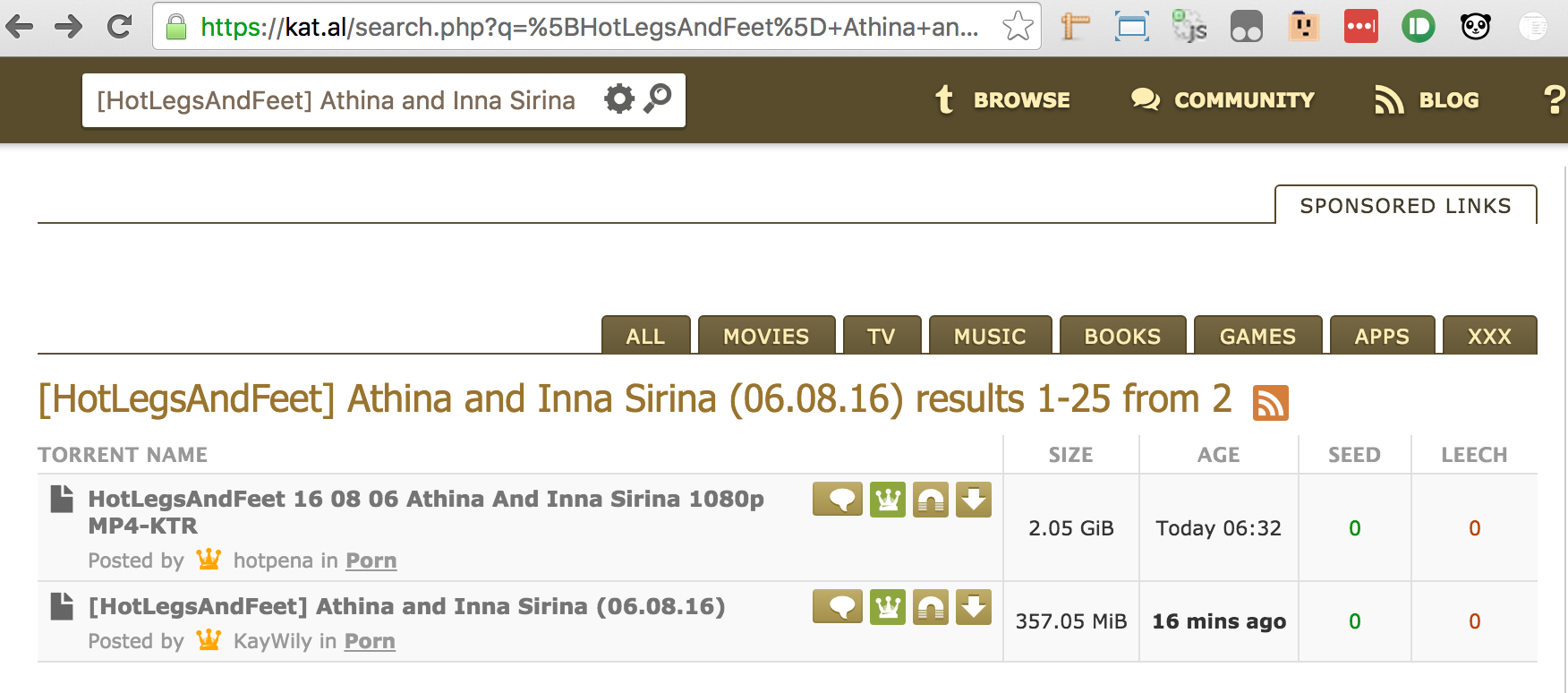1568x693 pixels.
Task: Open torrent [HotLegsAndFeet] Athina and Inna Sirina (06.08.16)
Action: (406, 606)
